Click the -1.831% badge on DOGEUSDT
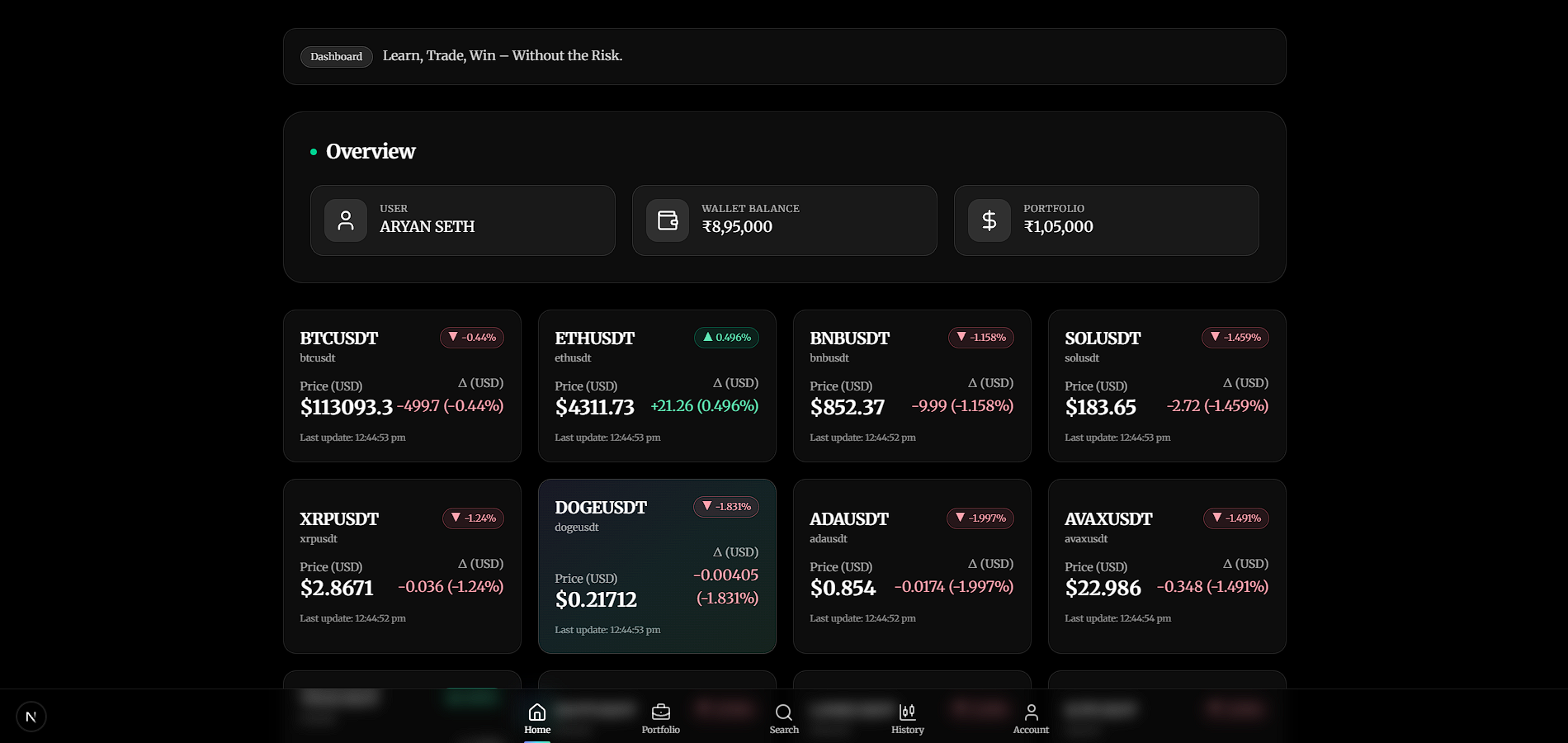This screenshot has width=1568, height=743. (x=725, y=507)
